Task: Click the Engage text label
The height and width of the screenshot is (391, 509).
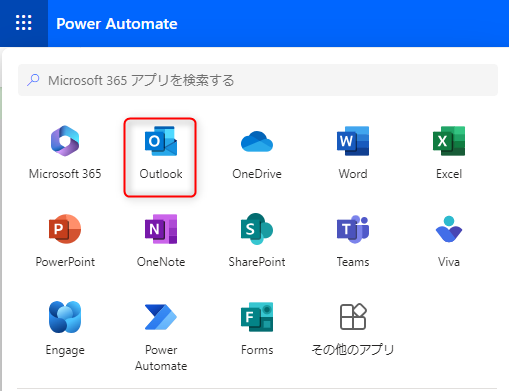Action: click(x=65, y=350)
